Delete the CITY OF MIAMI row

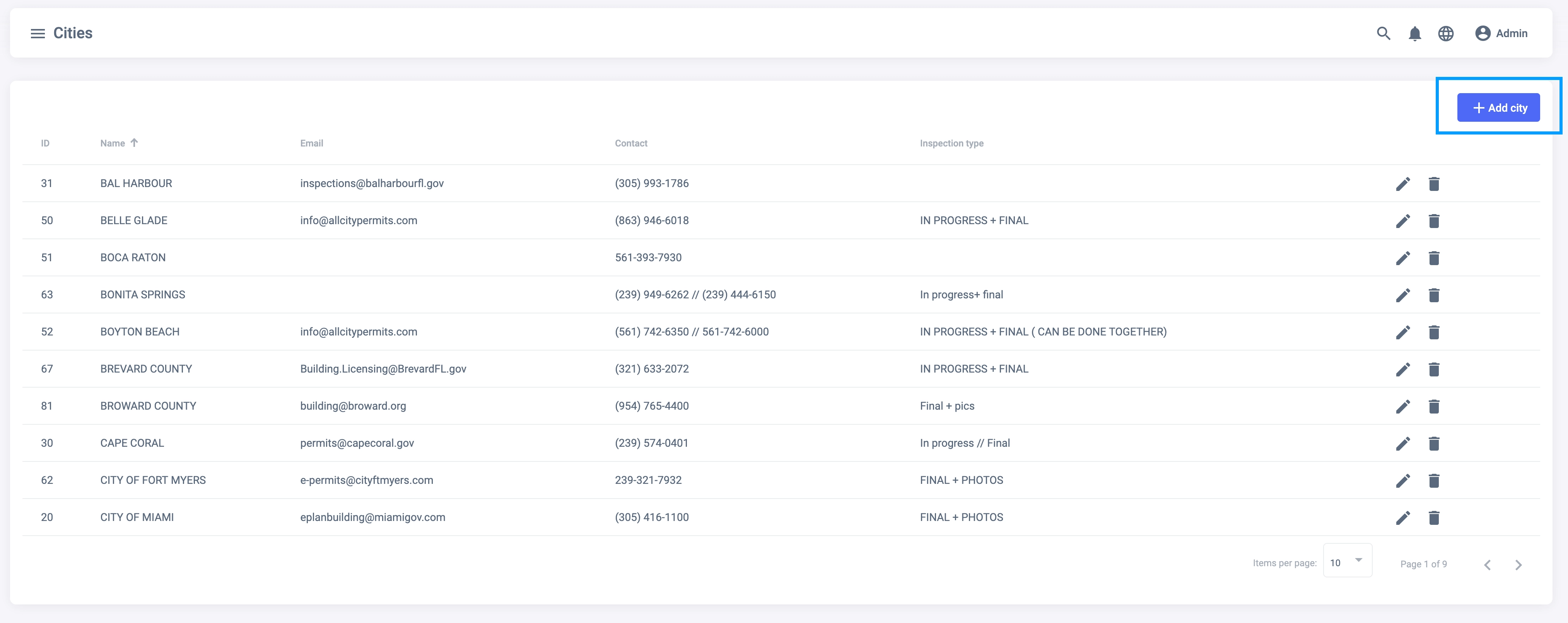point(1433,518)
